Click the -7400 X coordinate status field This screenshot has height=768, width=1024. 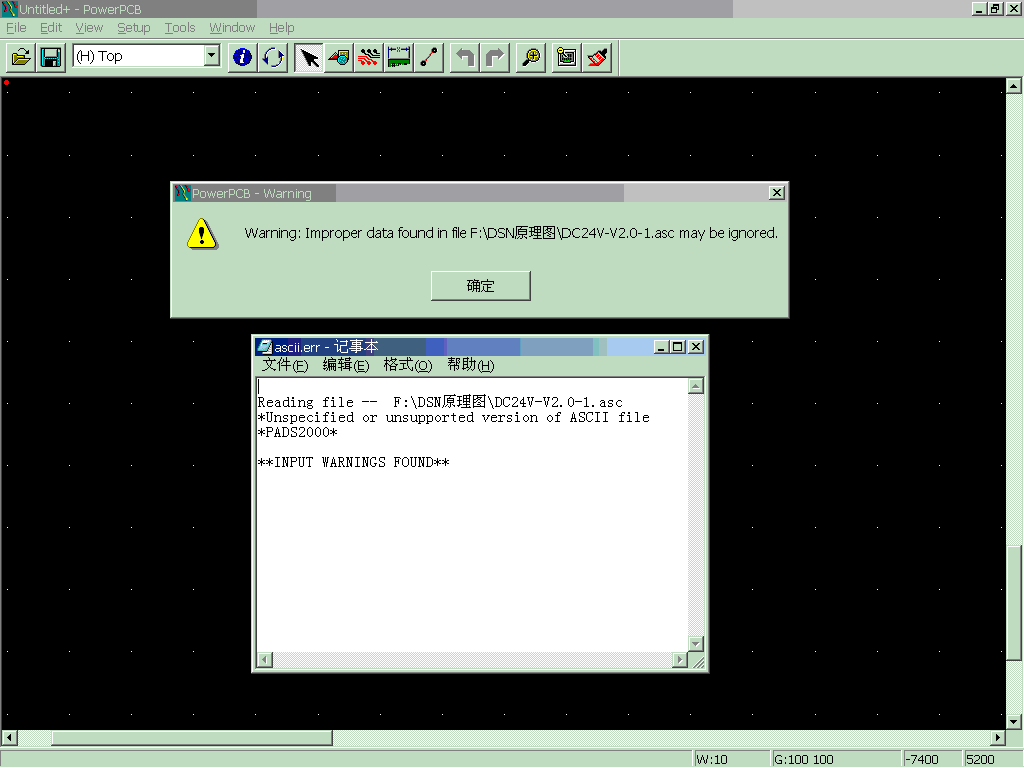(x=932, y=759)
